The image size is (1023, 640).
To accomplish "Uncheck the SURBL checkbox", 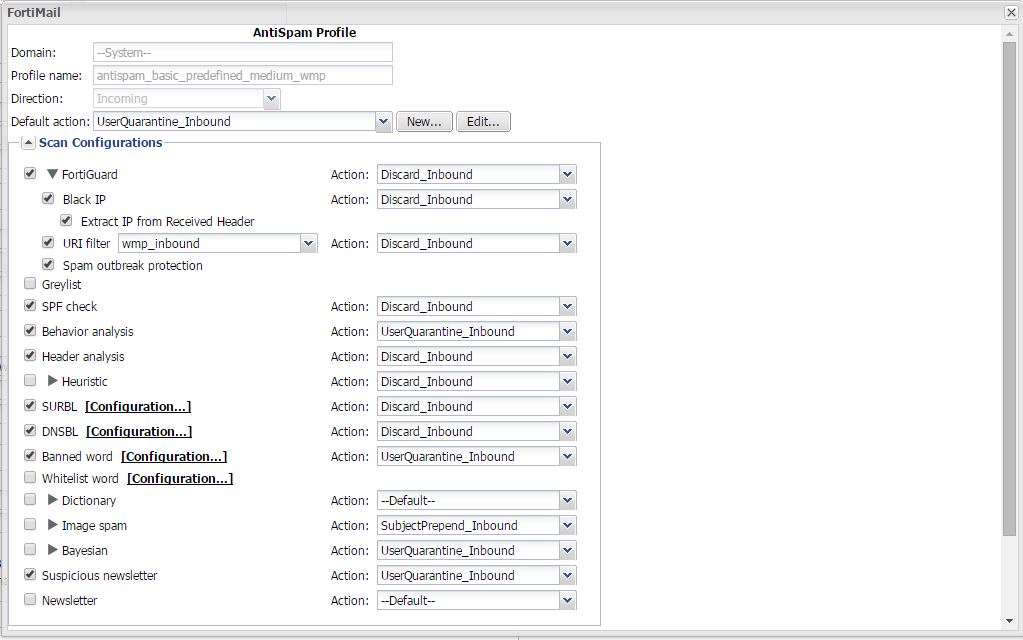I will (30, 405).
